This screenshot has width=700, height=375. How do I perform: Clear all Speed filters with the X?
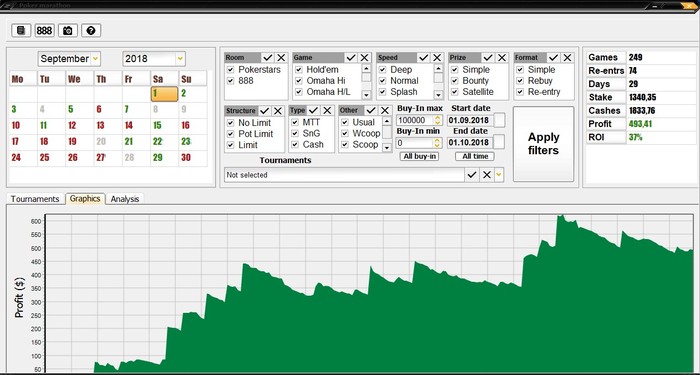[x=437, y=58]
